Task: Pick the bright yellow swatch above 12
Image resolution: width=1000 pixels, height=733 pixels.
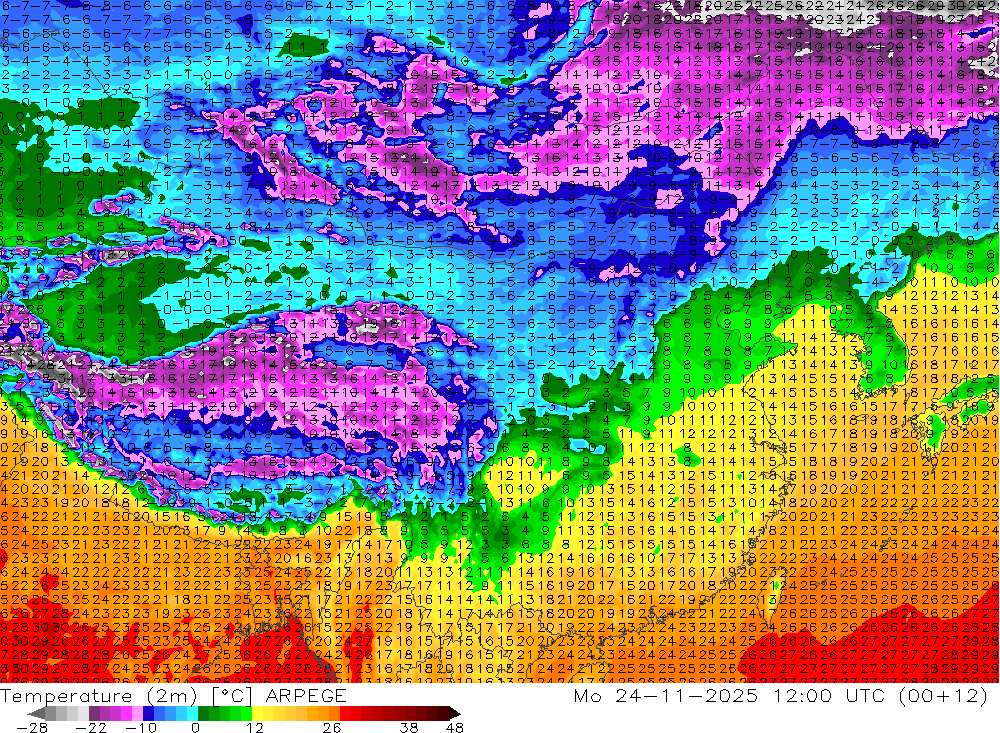Action: point(258,713)
